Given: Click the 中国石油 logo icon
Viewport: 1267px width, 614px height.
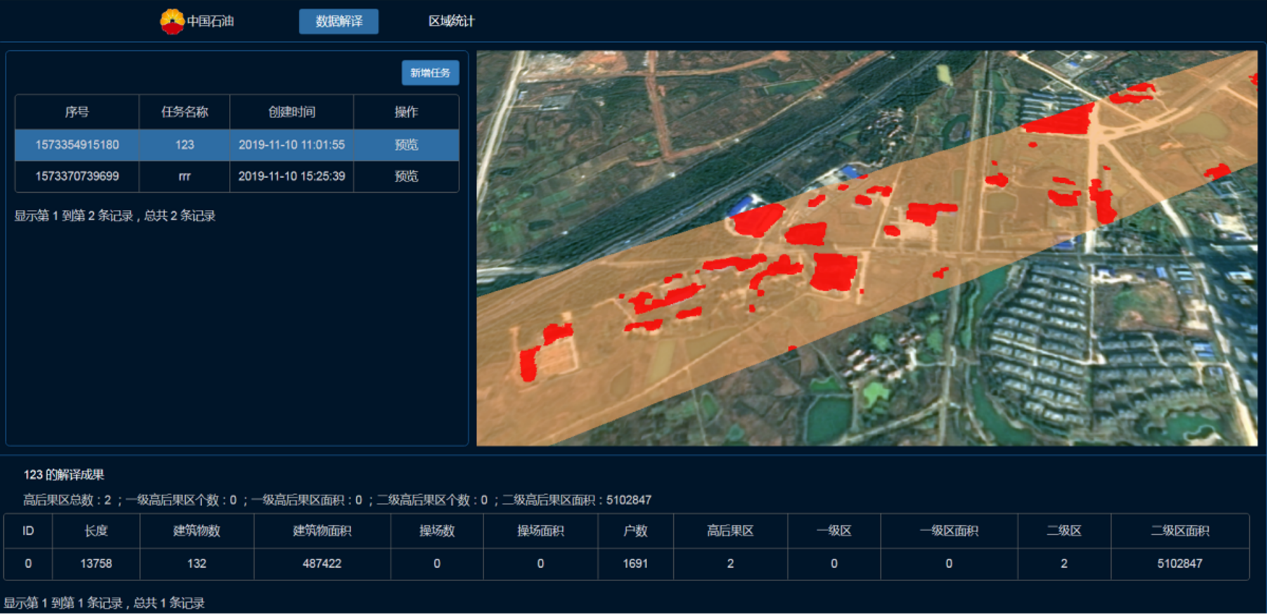Looking at the screenshot, I should [172, 21].
